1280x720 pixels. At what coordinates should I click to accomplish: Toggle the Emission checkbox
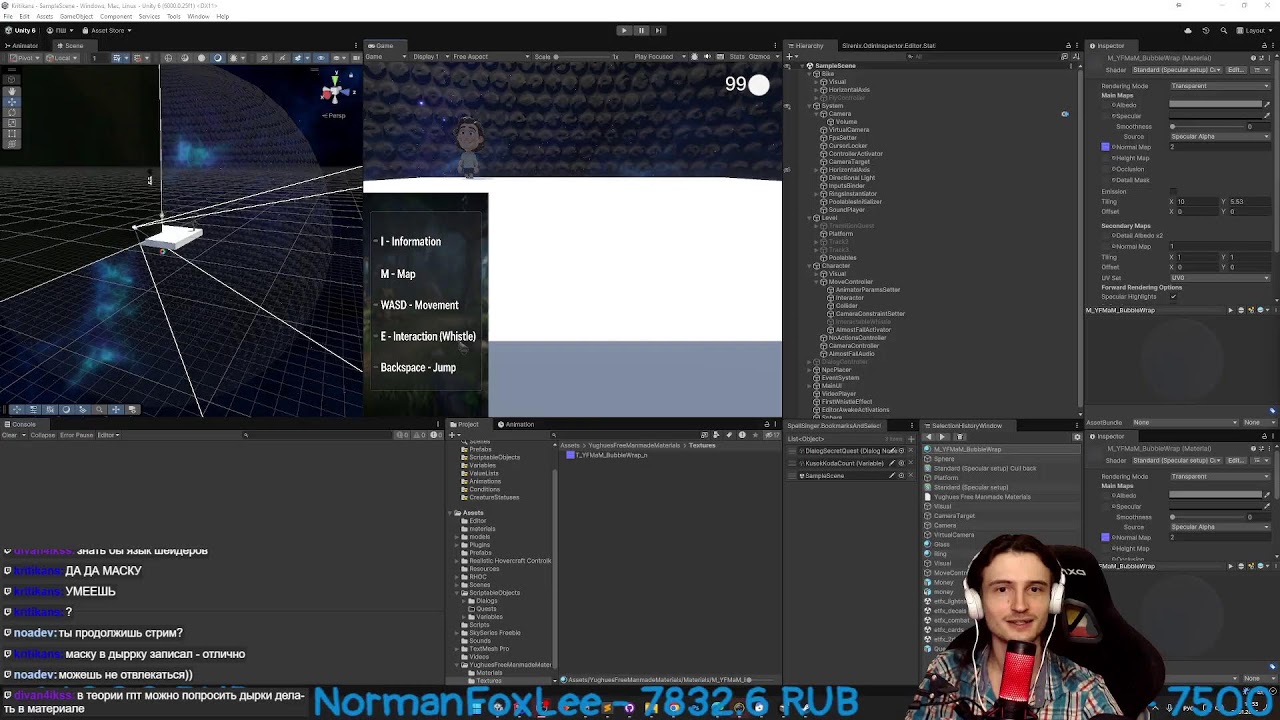tap(1174, 191)
